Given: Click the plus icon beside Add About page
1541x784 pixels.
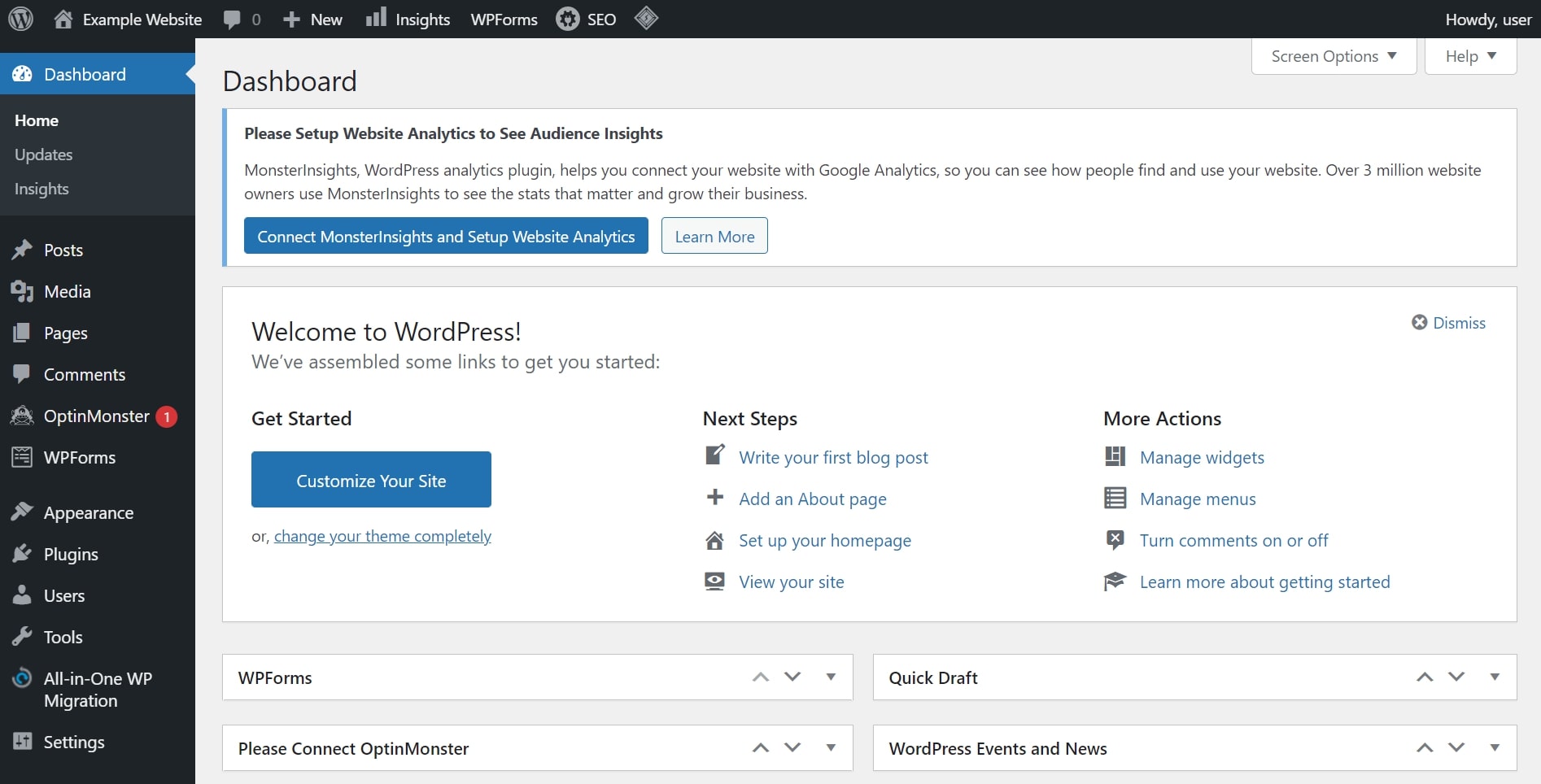Looking at the screenshot, I should [714, 497].
